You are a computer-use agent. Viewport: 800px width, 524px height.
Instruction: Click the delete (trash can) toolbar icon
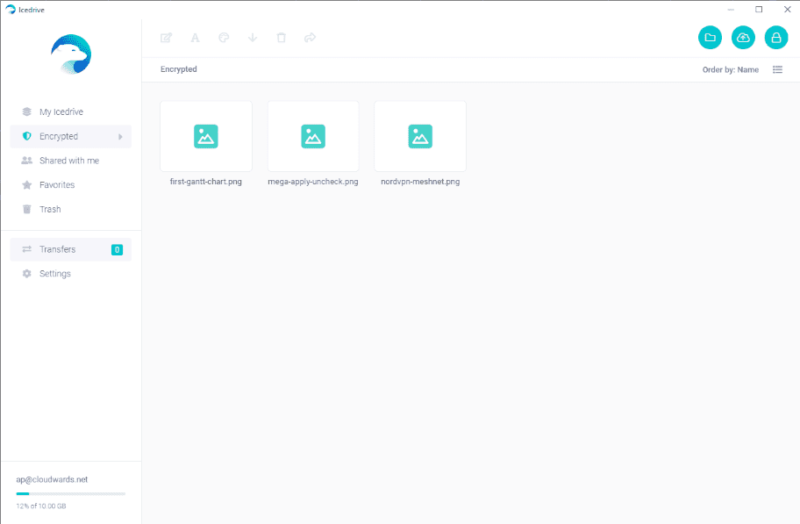[281, 38]
